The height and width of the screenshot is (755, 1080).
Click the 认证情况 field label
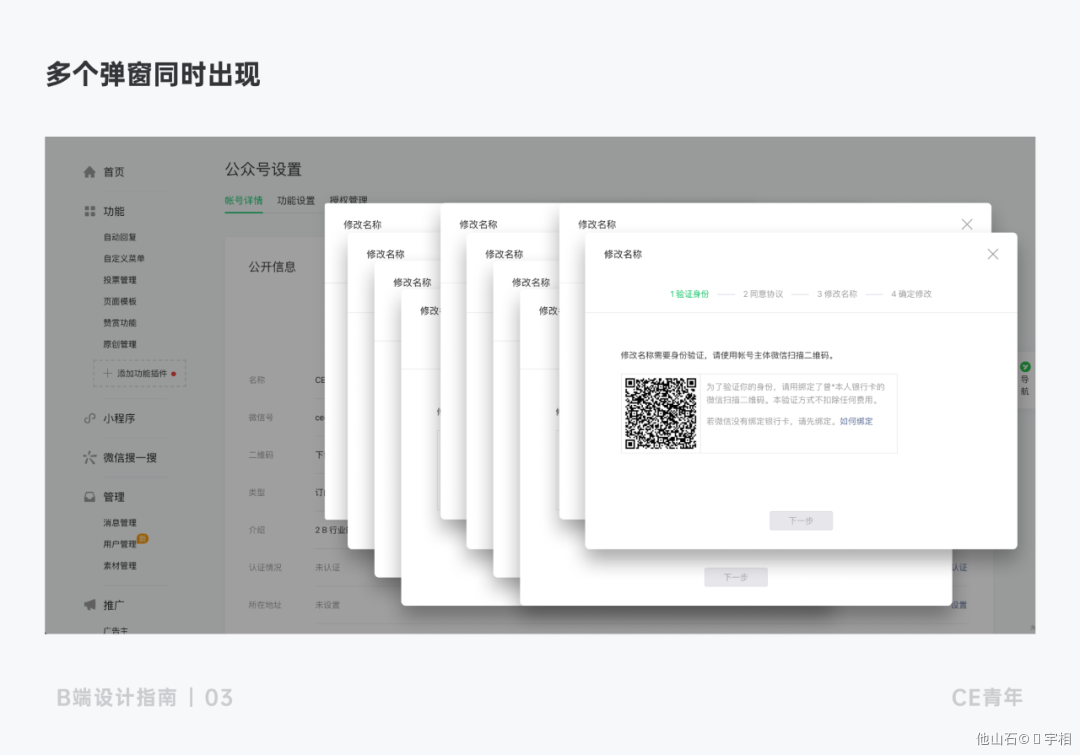(x=265, y=568)
